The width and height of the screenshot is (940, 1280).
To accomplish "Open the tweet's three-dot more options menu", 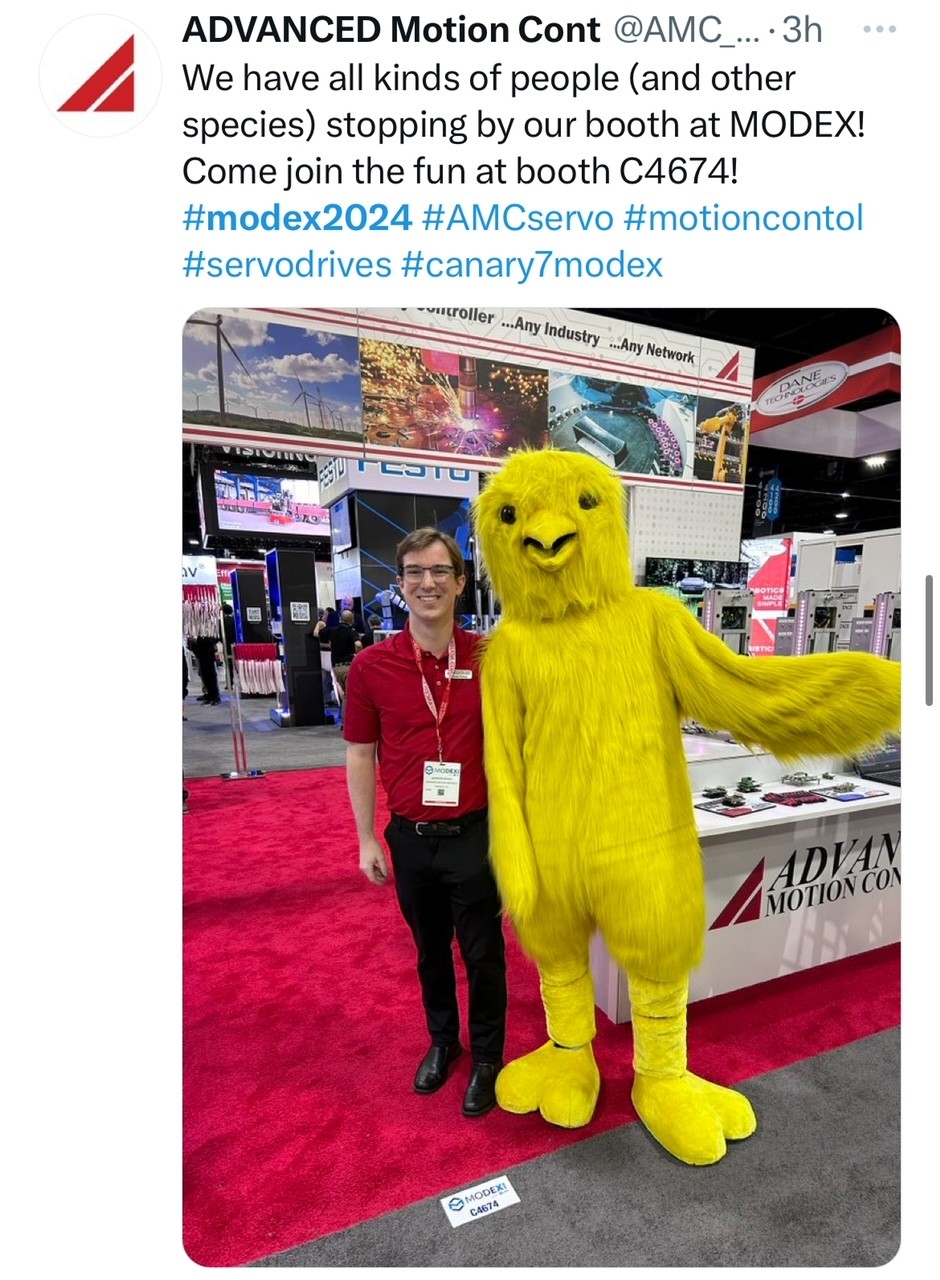I will pyautogui.click(x=879, y=29).
